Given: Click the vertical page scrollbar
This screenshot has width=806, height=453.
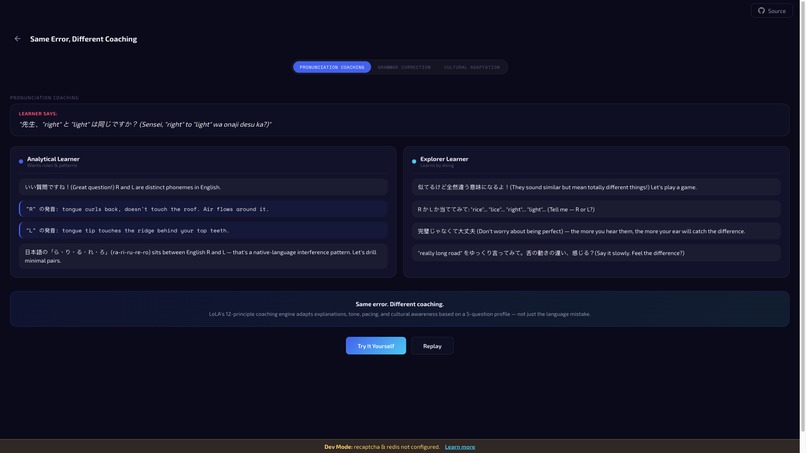Looking at the screenshot, I should pyautogui.click(x=802, y=216).
